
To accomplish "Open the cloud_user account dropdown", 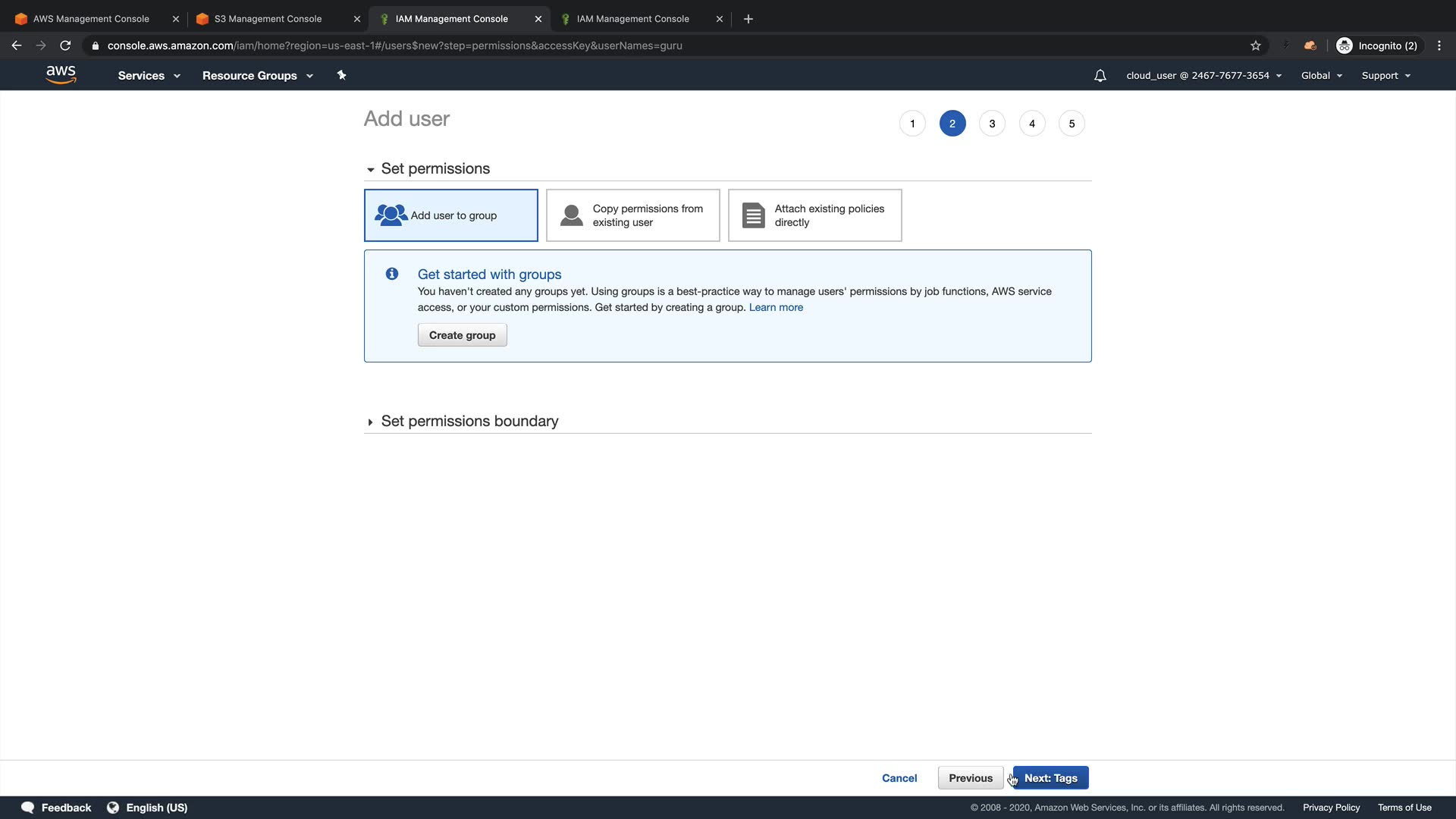I will 1203,76.
